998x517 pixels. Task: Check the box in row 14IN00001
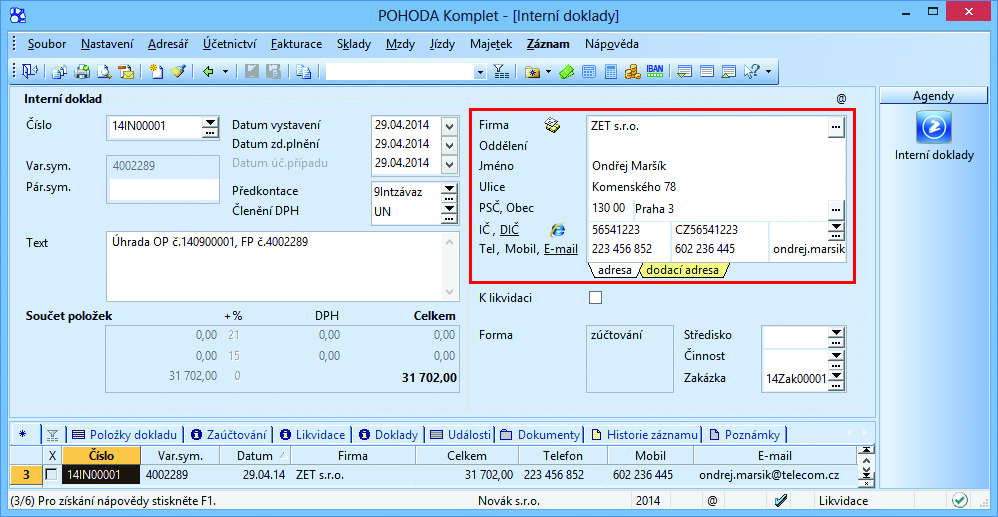tap(53, 474)
